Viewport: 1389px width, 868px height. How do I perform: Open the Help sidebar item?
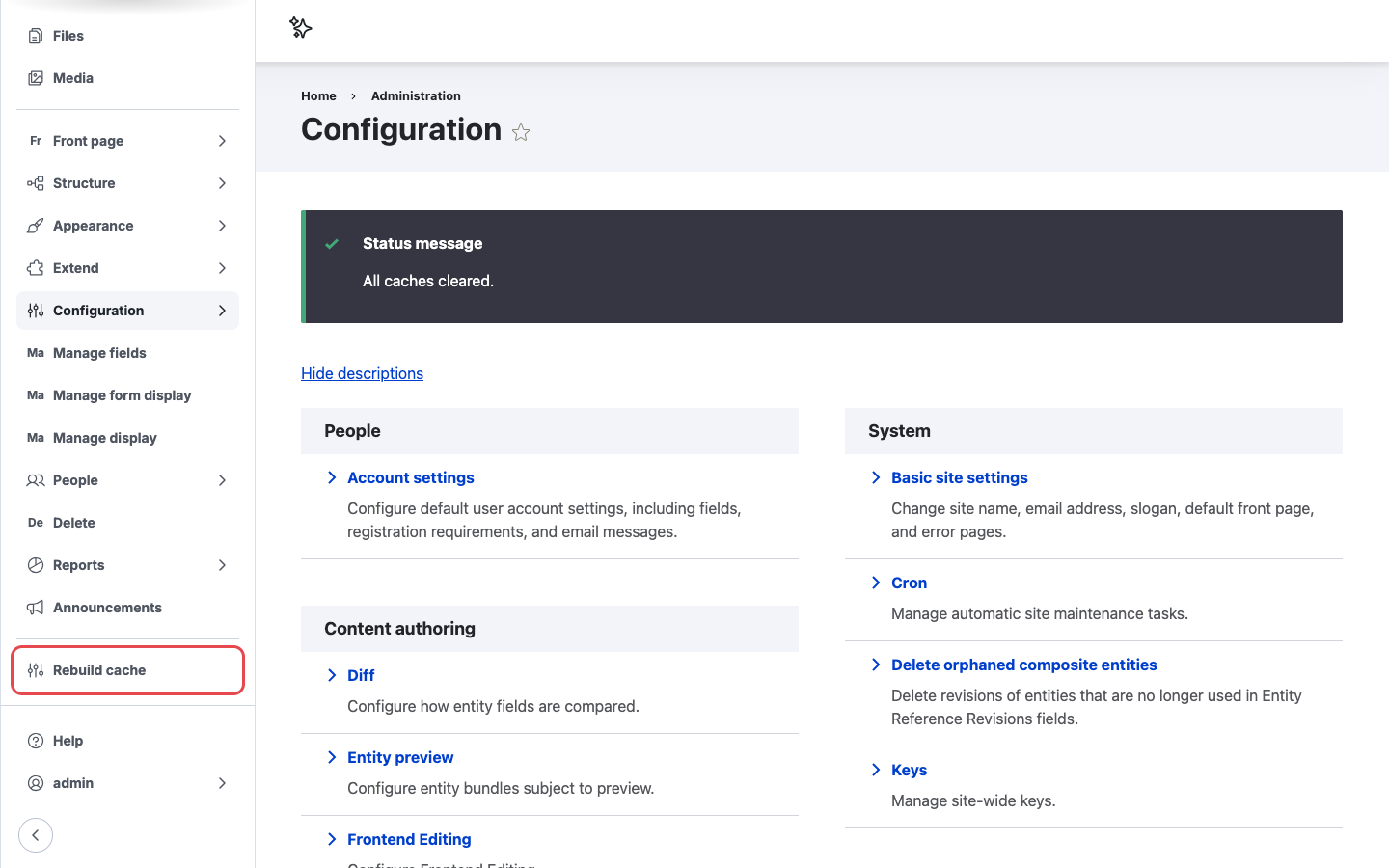click(127, 741)
